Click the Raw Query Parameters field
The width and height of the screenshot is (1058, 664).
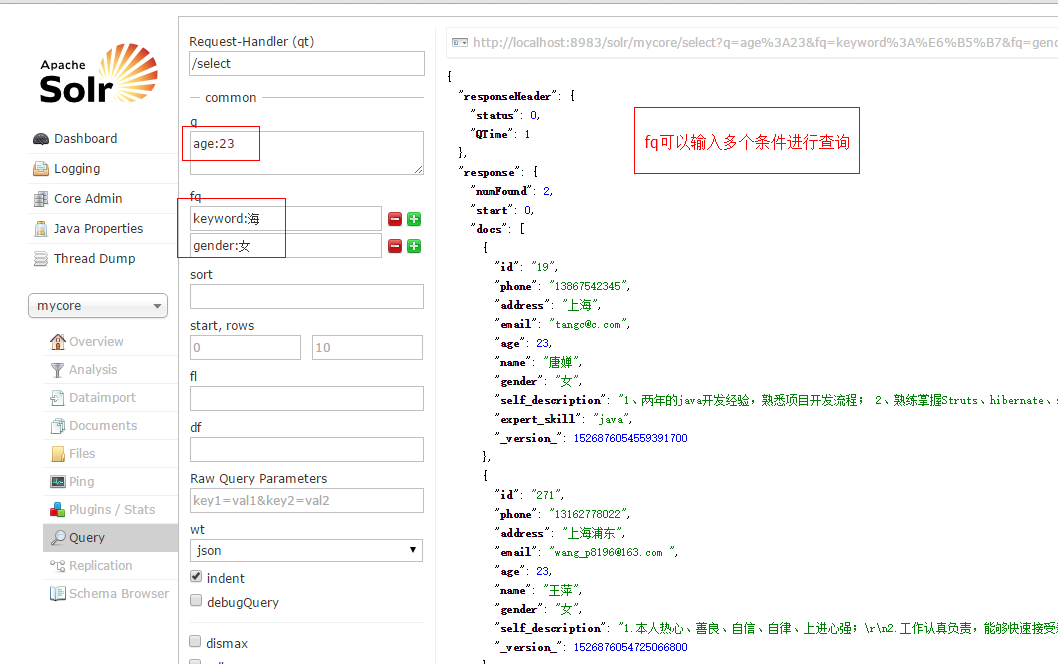pyautogui.click(x=307, y=501)
